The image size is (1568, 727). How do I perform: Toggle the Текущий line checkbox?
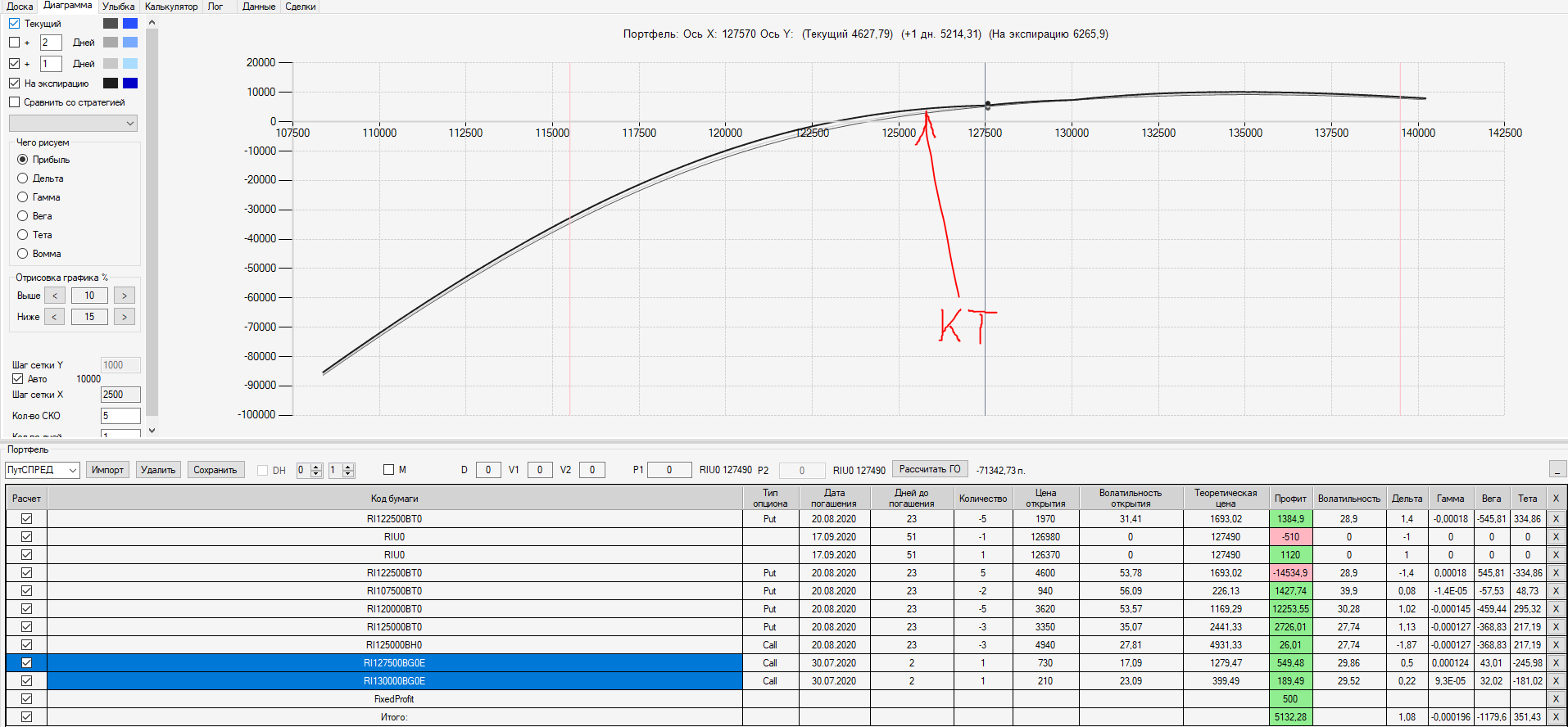click(x=15, y=24)
